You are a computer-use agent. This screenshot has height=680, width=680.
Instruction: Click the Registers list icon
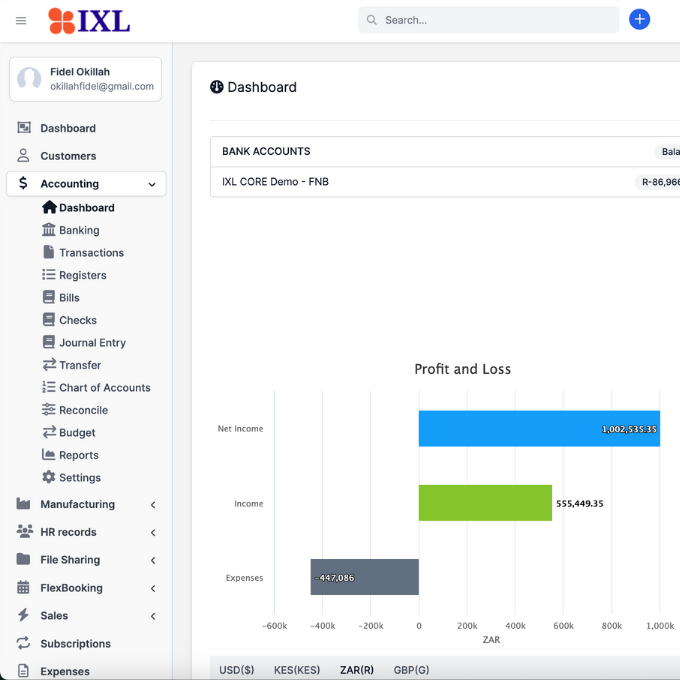49,275
